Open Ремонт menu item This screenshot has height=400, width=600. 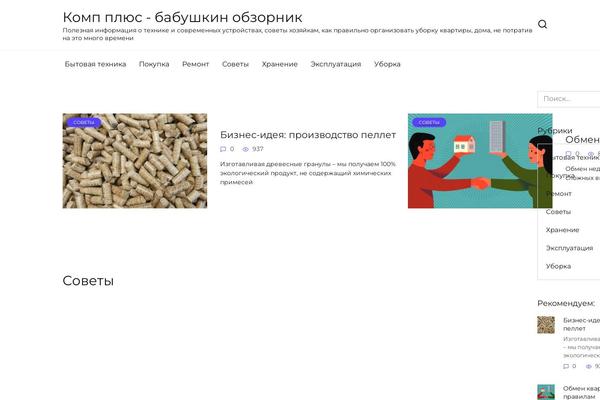pyautogui.click(x=196, y=64)
